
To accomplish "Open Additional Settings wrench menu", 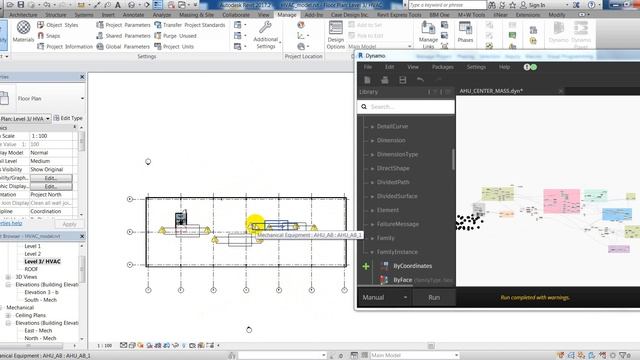I will click(x=265, y=36).
